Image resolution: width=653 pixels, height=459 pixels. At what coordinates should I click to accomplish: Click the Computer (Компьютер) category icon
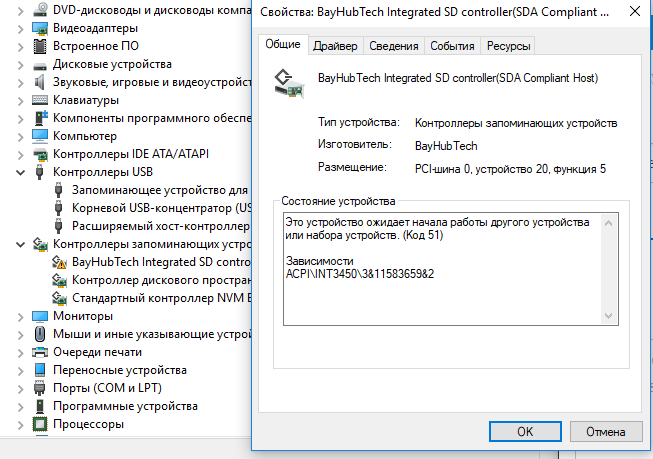40,136
